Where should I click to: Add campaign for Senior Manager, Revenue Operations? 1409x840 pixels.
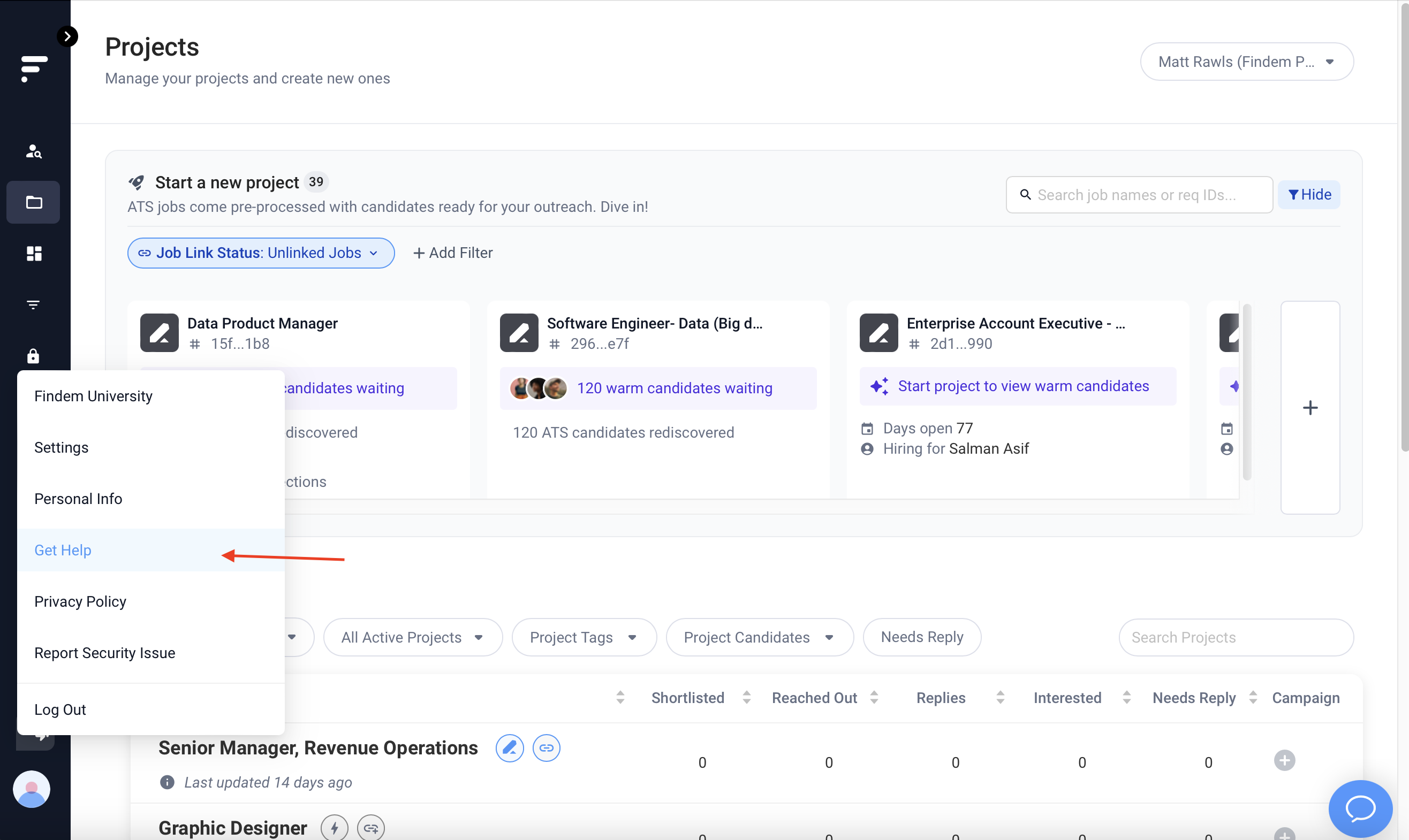pyautogui.click(x=1284, y=760)
